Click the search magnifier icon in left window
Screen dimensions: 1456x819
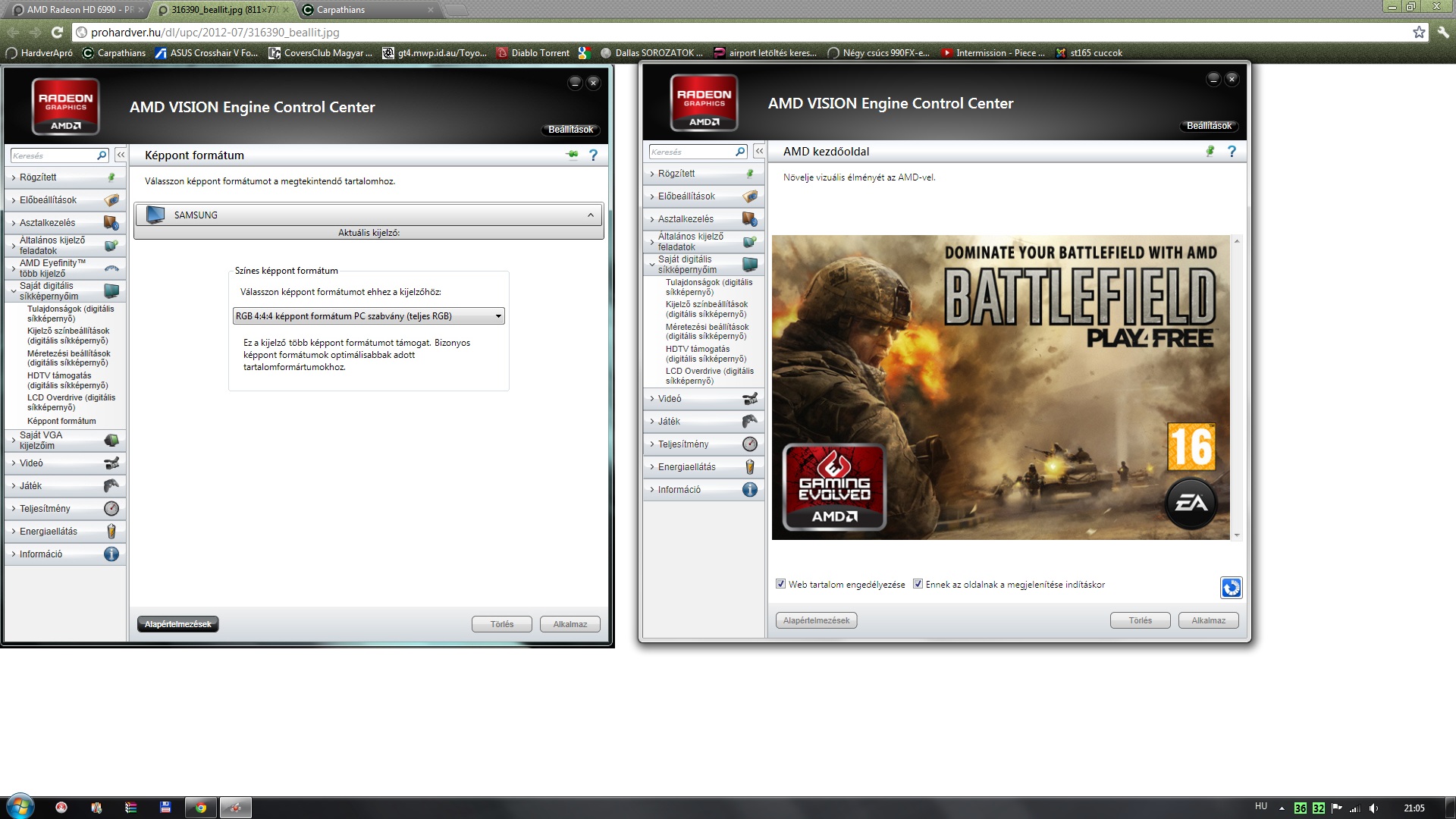click(x=102, y=155)
